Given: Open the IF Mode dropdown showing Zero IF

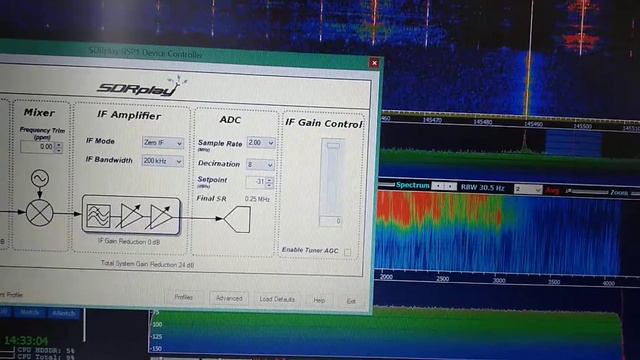Looking at the screenshot, I should click(x=162, y=143).
